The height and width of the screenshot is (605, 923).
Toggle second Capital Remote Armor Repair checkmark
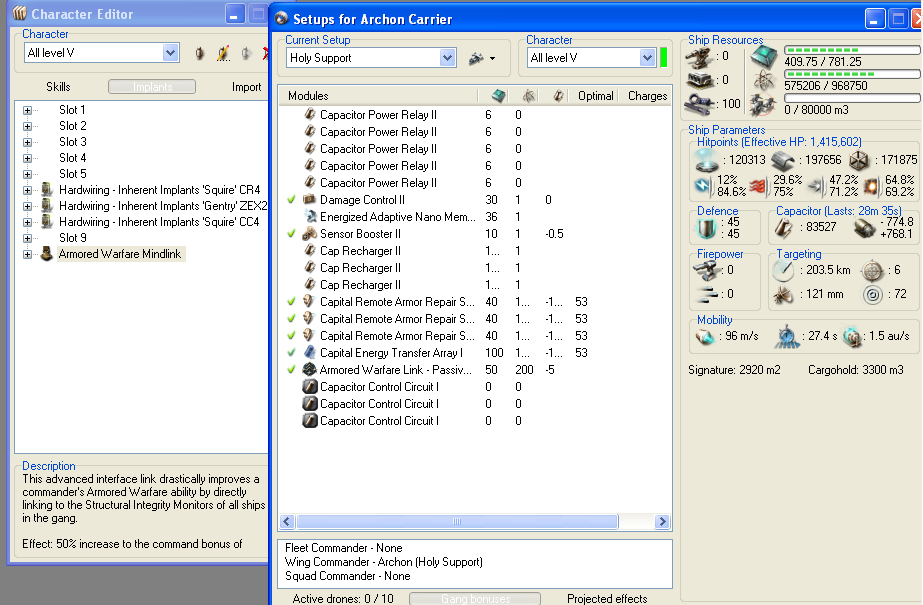[x=291, y=318]
